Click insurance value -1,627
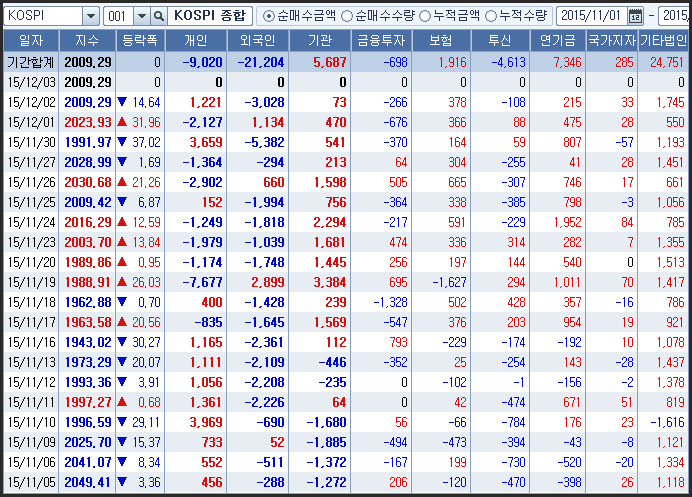This screenshot has width=692, height=497. click(x=449, y=282)
